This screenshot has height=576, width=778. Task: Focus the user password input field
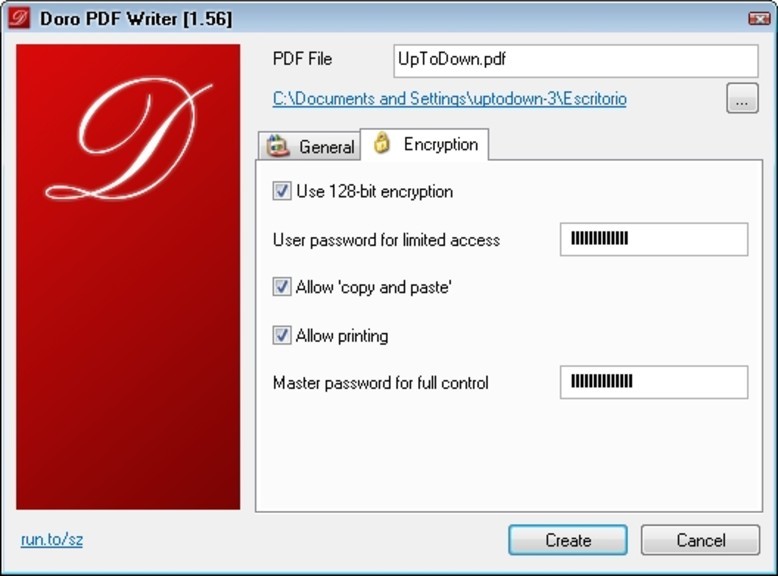tap(654, 239)
